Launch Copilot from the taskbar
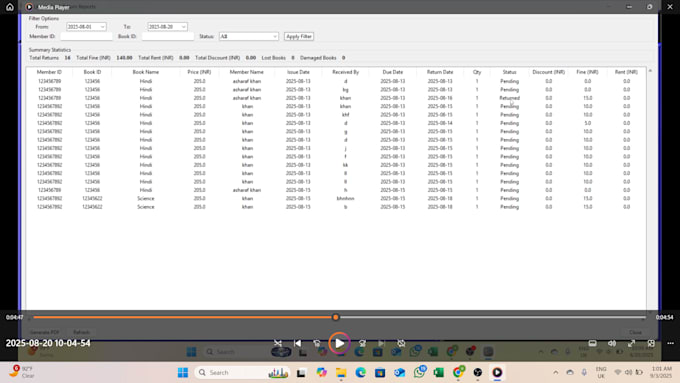This screenshot has width=680, height=383. [x=321, y=373]
